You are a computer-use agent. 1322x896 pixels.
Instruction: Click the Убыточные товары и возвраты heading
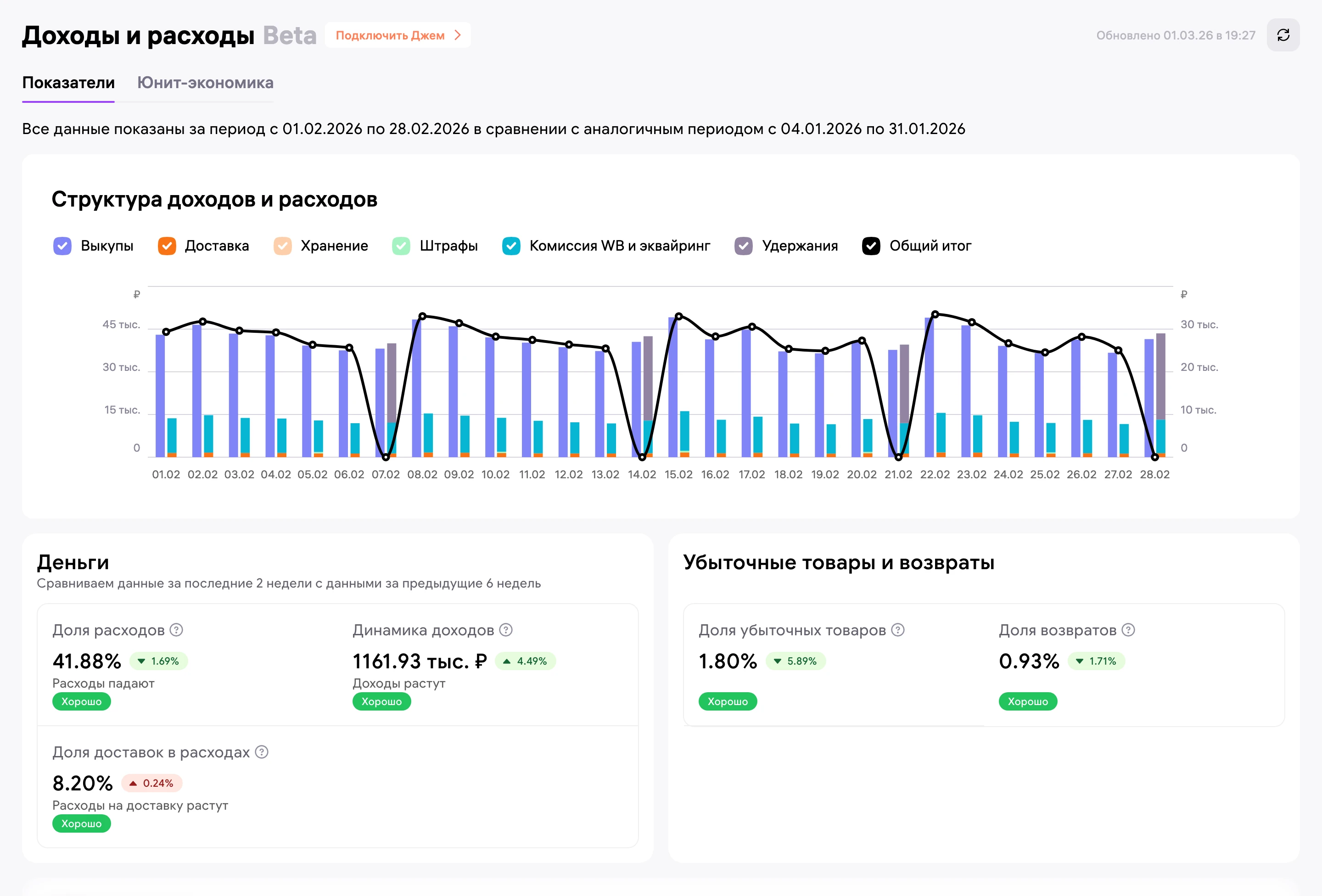point(839,562)
